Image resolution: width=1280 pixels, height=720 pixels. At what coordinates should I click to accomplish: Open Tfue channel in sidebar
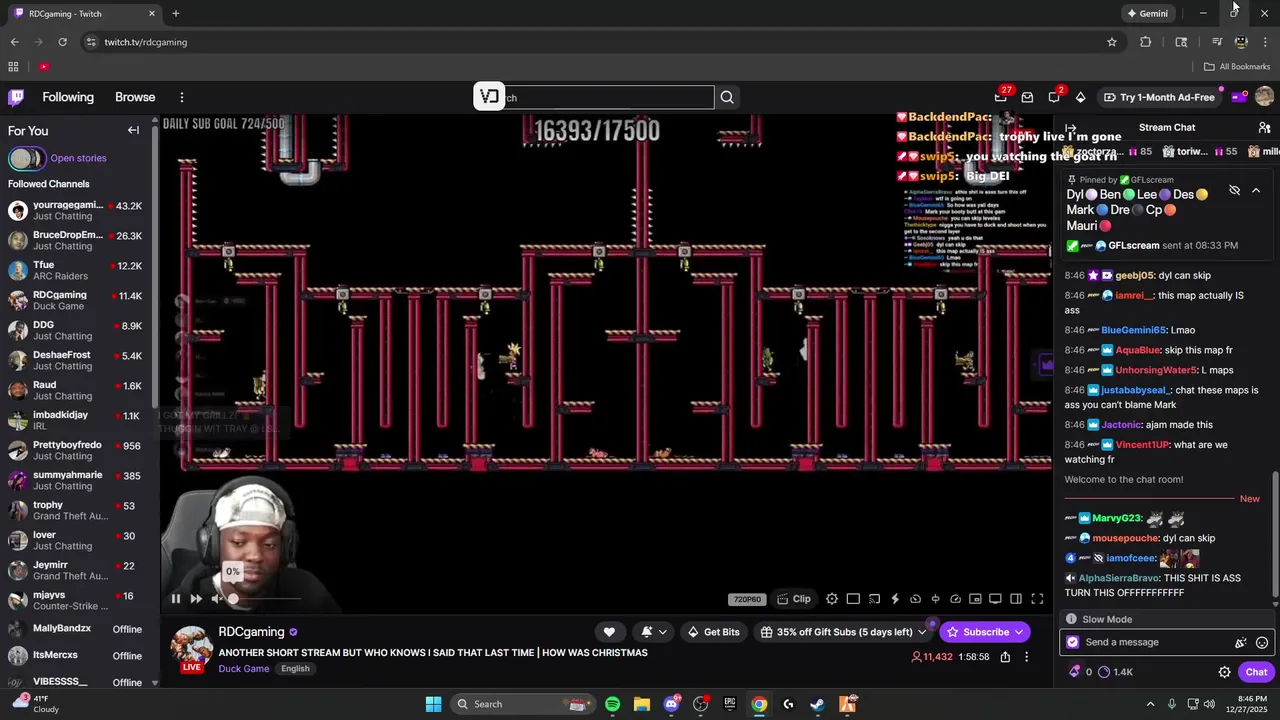coord(75,270)
